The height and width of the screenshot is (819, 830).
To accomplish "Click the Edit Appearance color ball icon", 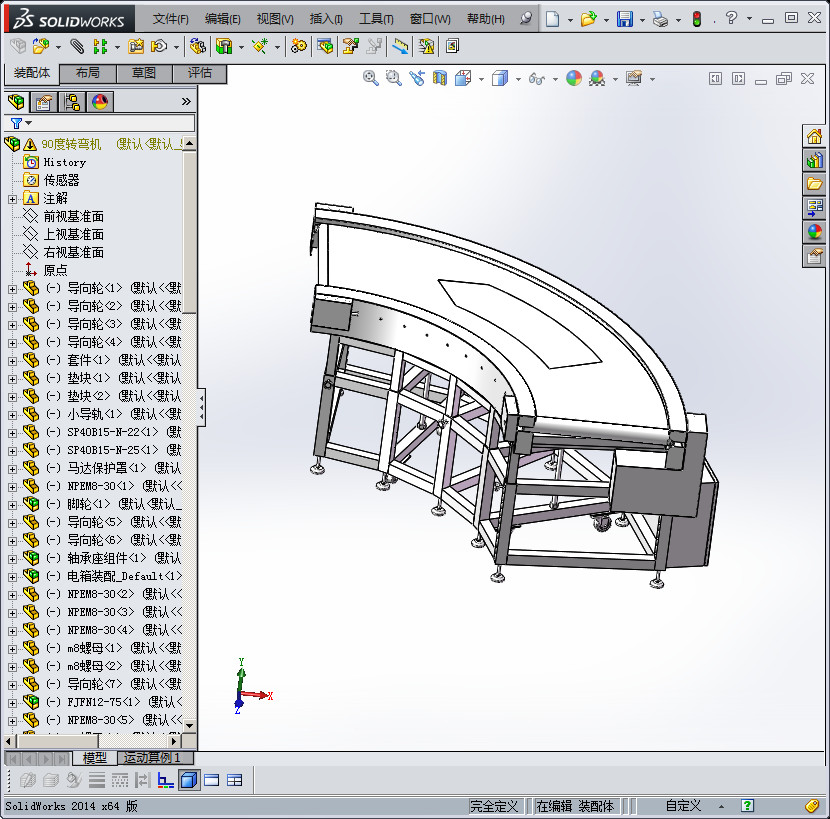I will tap(574, 78).
